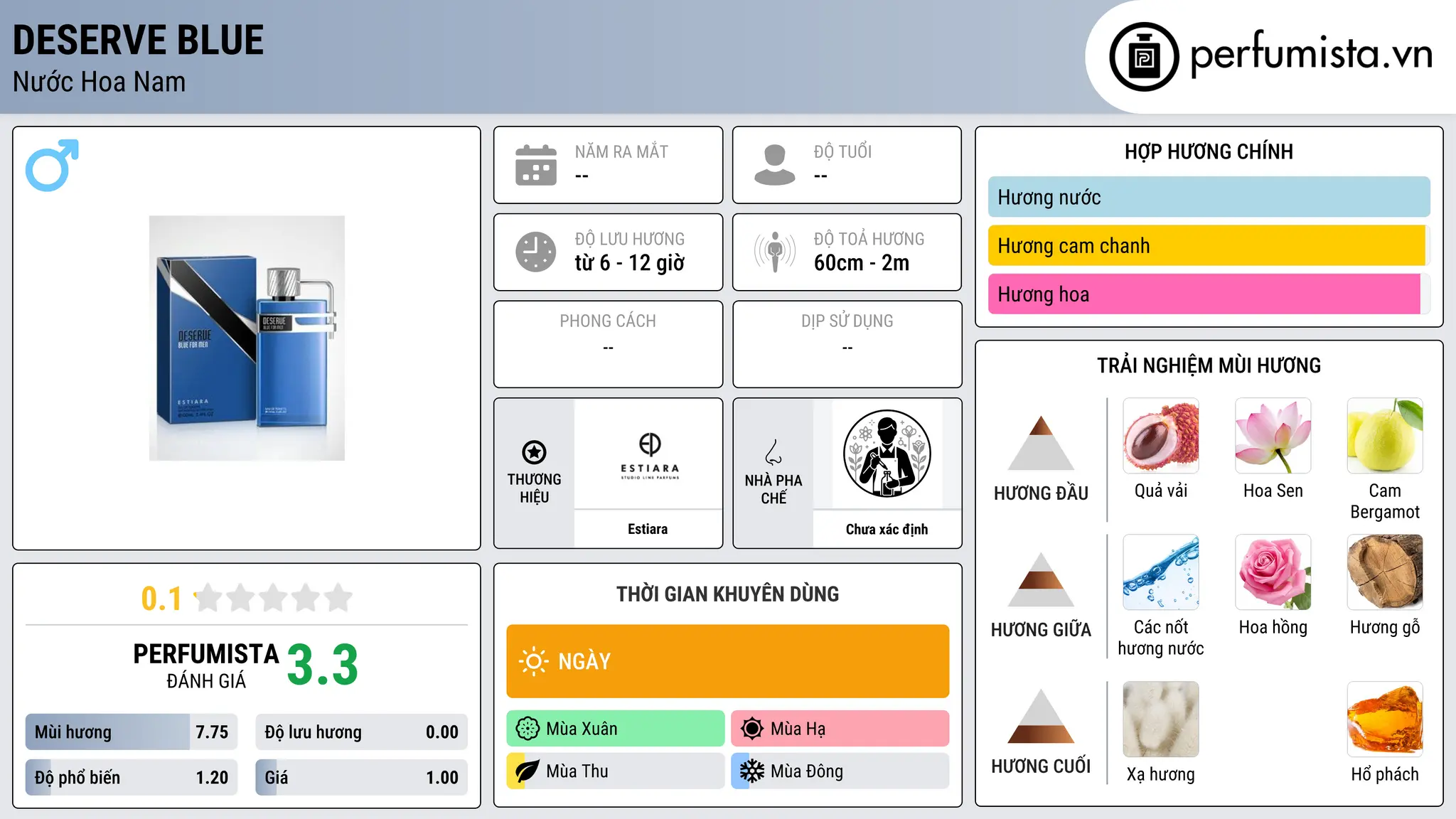Viewport: 1456px width, 819px height.
Task: Select the Mùa Đông season tile
Action: pos(840,771)
